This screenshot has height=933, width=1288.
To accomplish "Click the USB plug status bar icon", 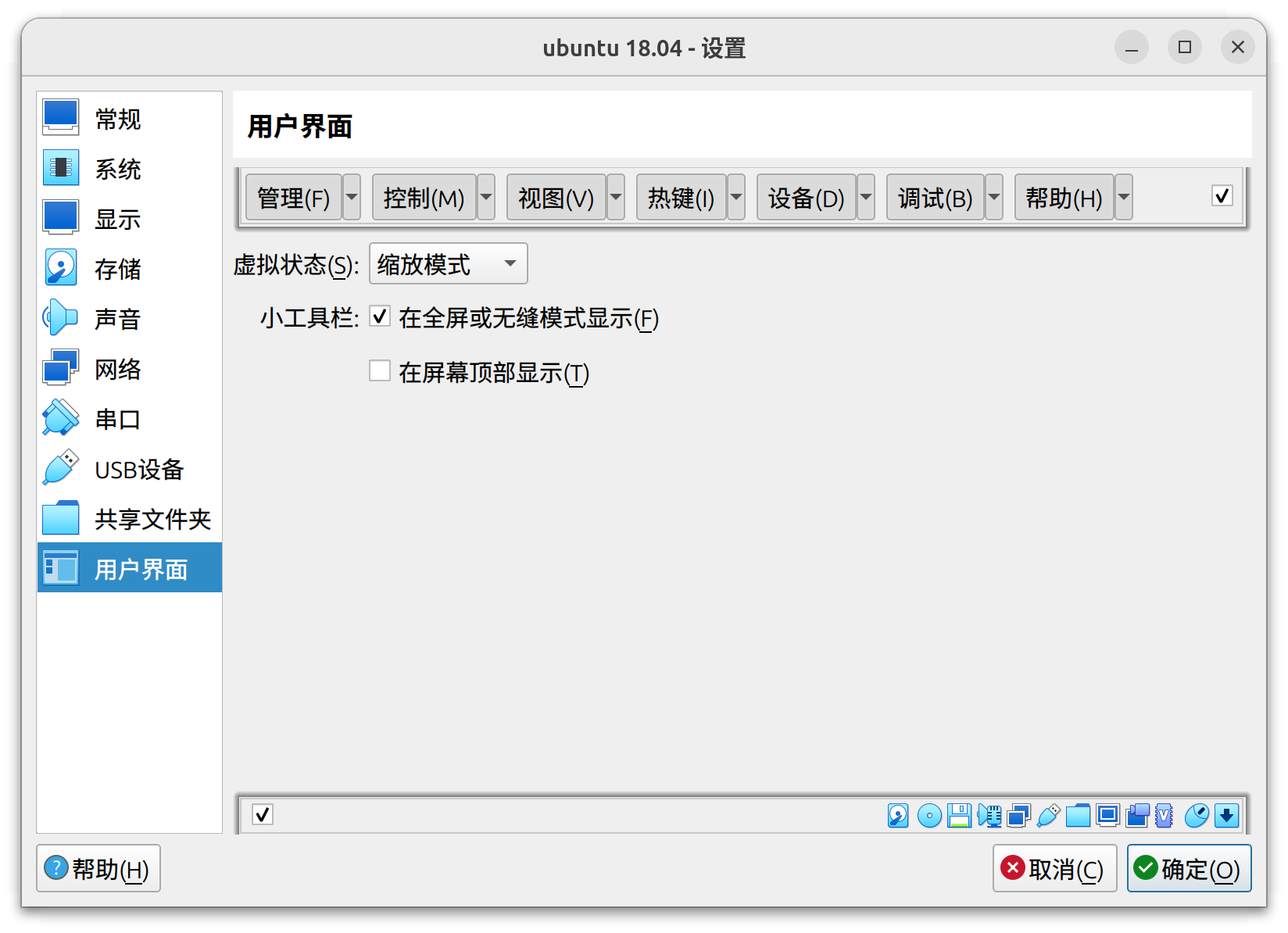I will [x=1048, y=816].
